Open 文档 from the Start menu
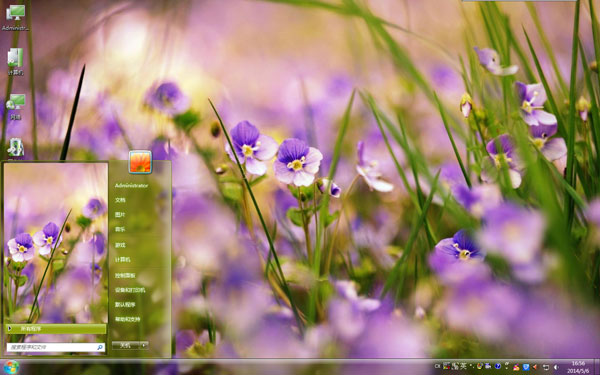This screenshot has width=600, height=375. (120, 200)
